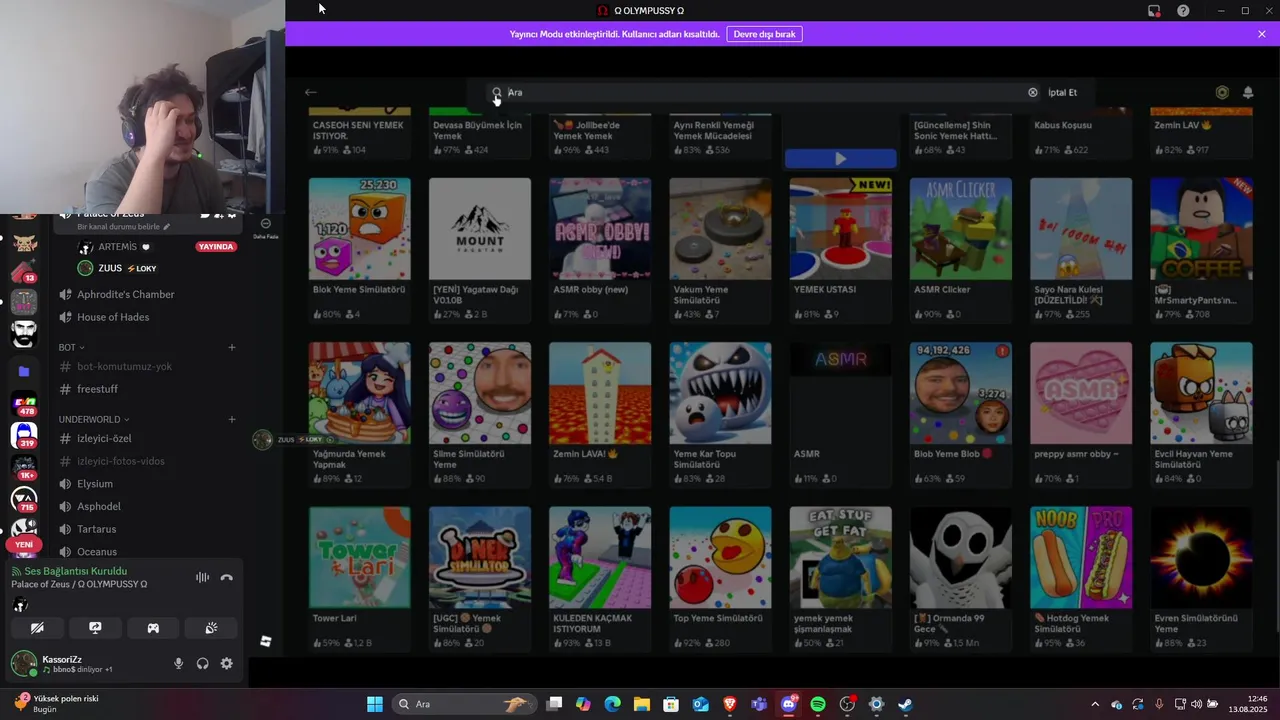
Task: Open the Windows Start menu
Action: (375, 704)
